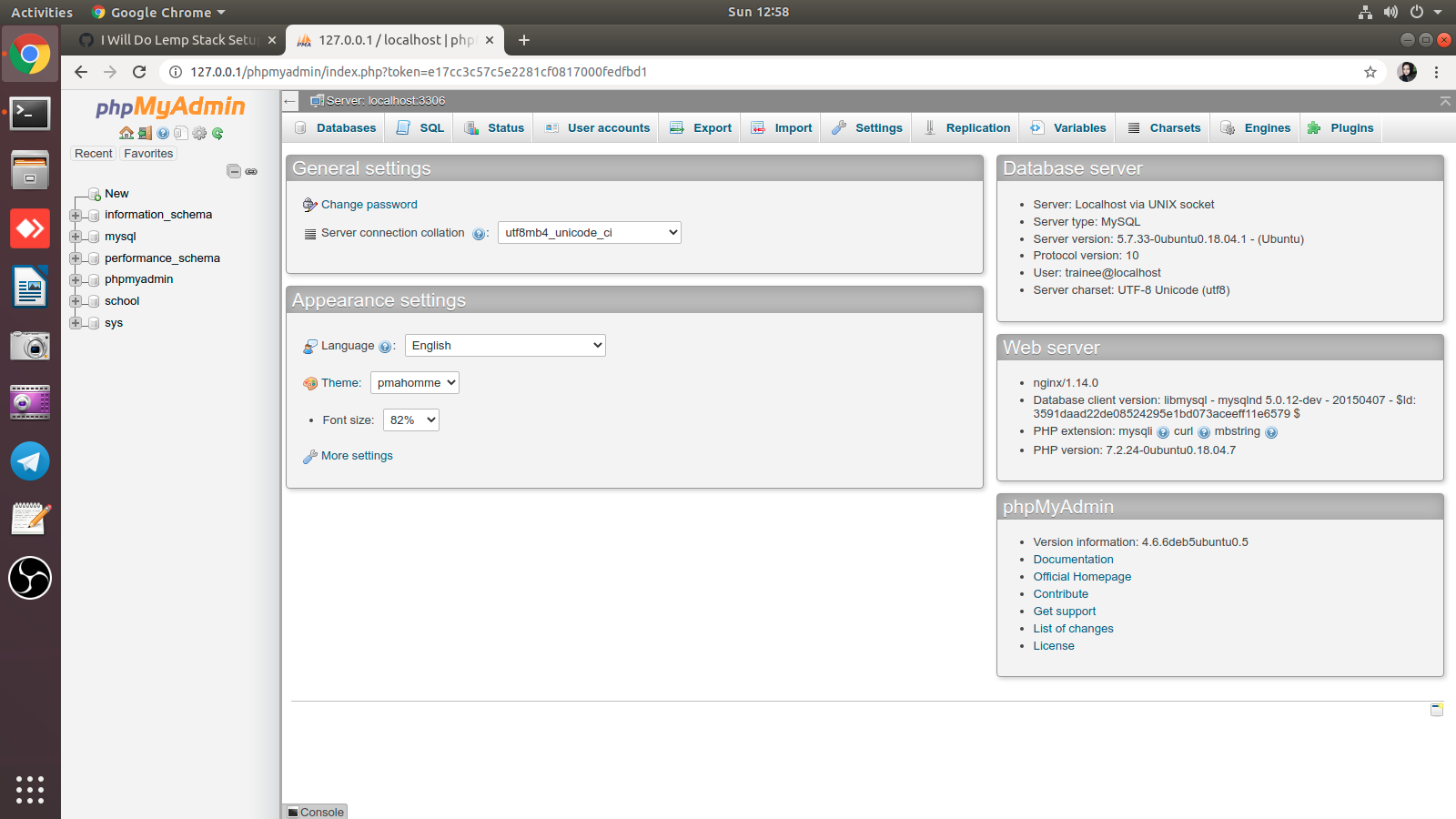Open the Console bar at bottom
Viewport: 1456px width, 819px height.
click(316, 812)
